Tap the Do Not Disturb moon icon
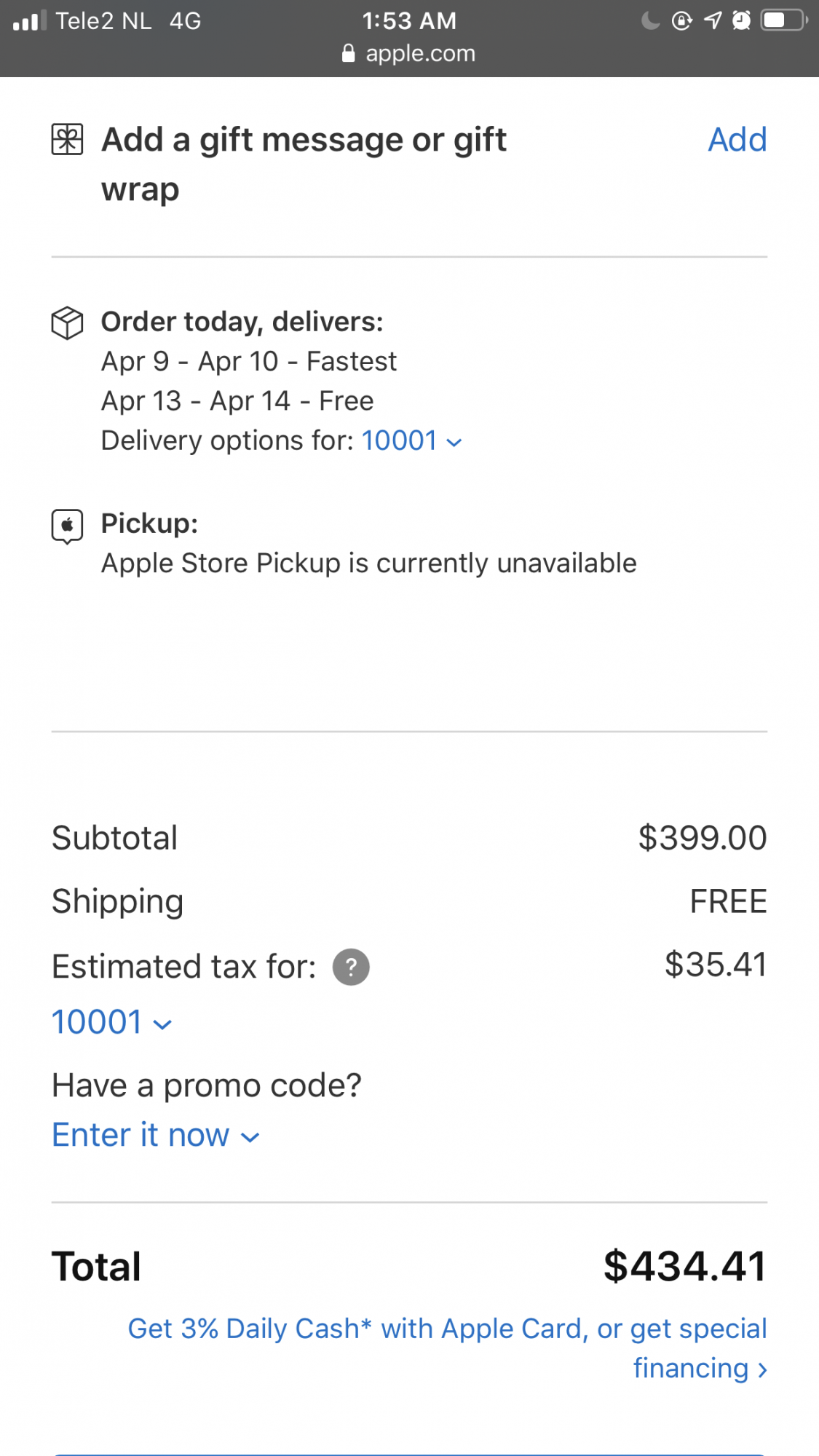Viewport: 819px width, 1456px height. coord(650,20)
